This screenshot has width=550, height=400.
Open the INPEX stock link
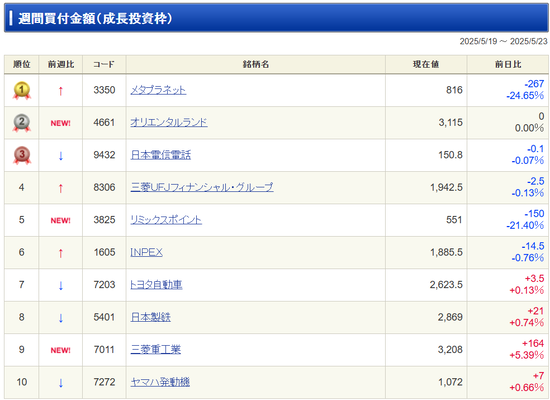(147, 252)
